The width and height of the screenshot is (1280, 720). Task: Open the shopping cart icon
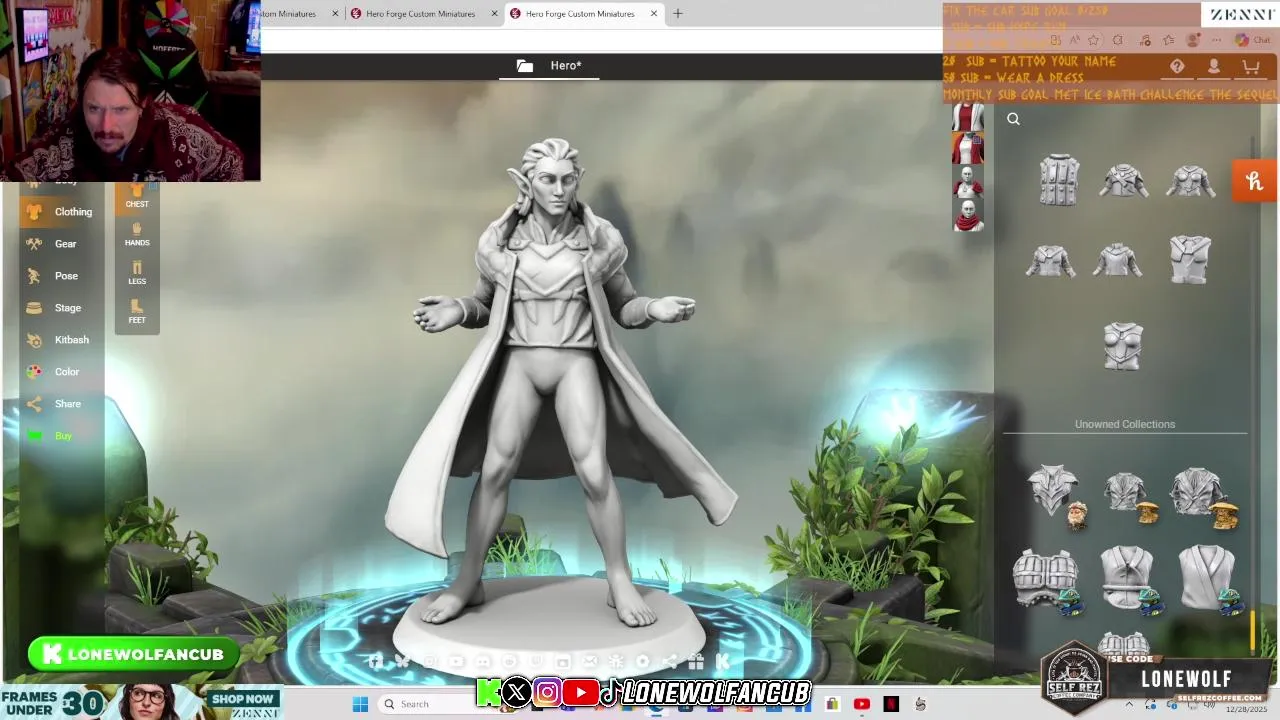coord(1250,66)
